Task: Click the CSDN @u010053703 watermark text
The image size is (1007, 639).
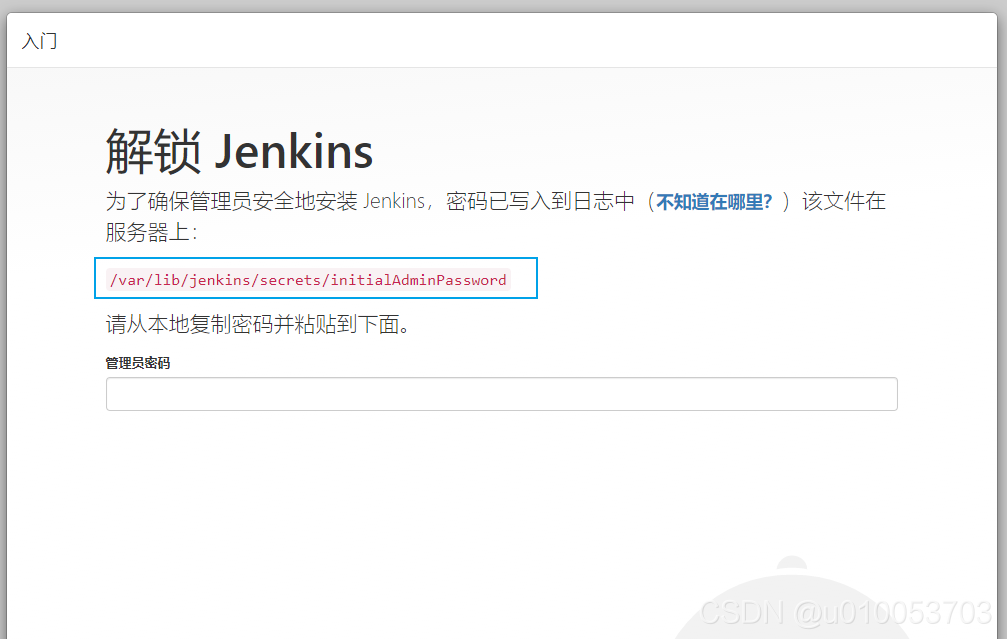Action: (x=846, y=612)
